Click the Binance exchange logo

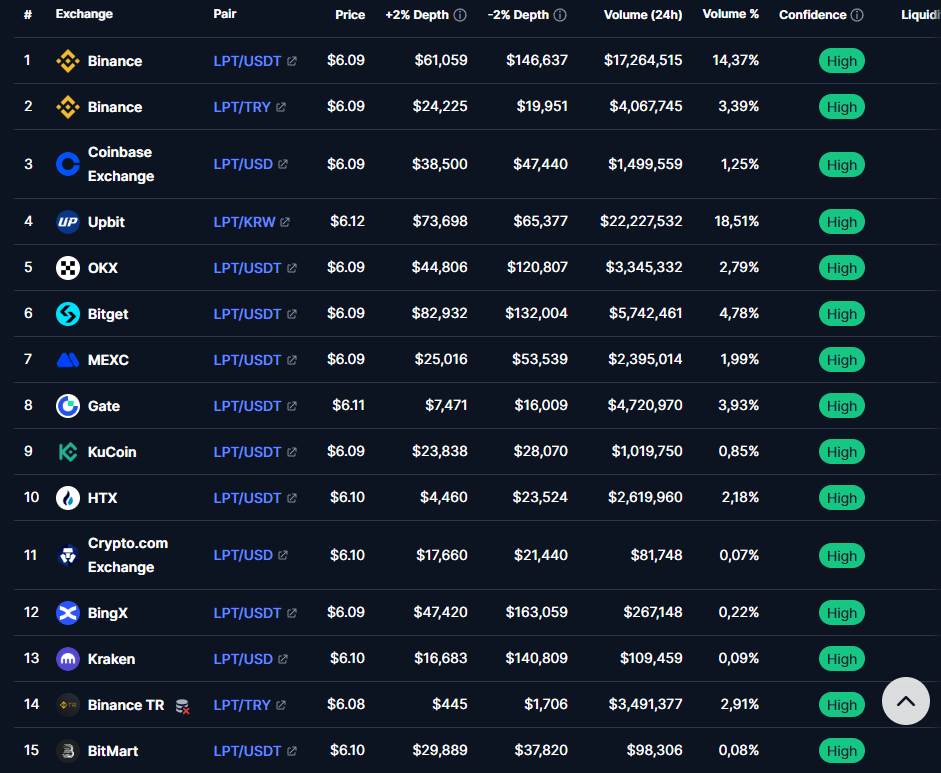pos(66,60)
